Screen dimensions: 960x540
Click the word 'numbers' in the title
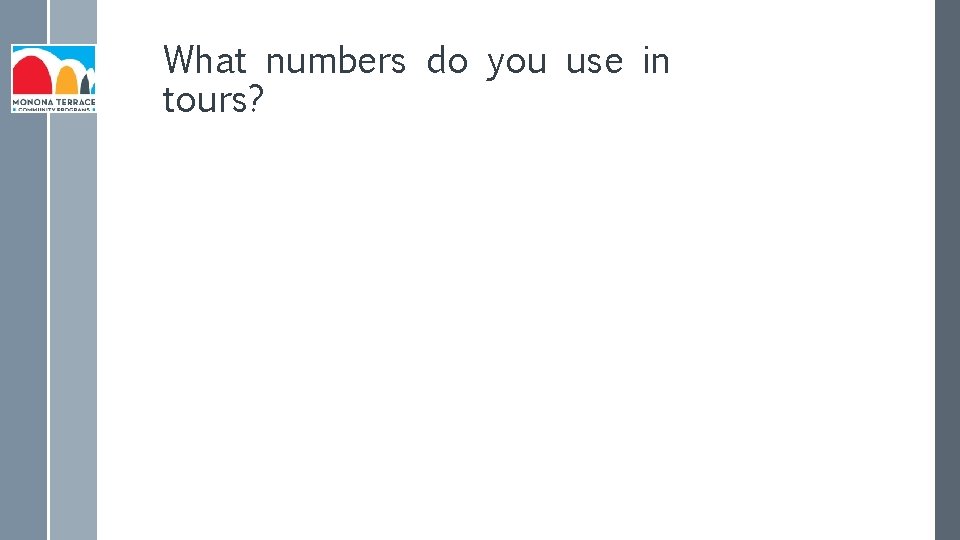point(335,61)
